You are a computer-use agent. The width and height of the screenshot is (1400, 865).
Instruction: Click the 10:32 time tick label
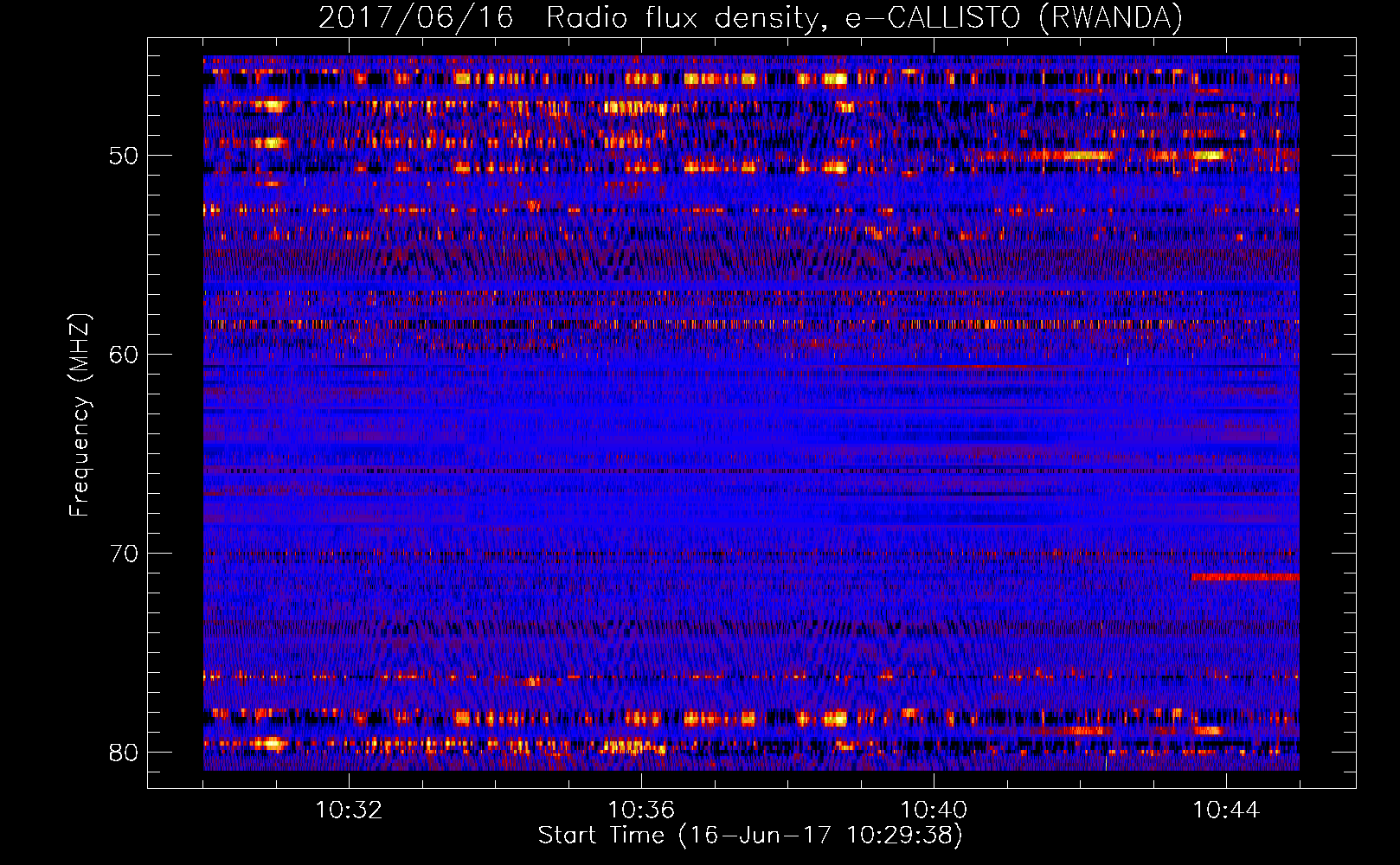click(349, 811)
